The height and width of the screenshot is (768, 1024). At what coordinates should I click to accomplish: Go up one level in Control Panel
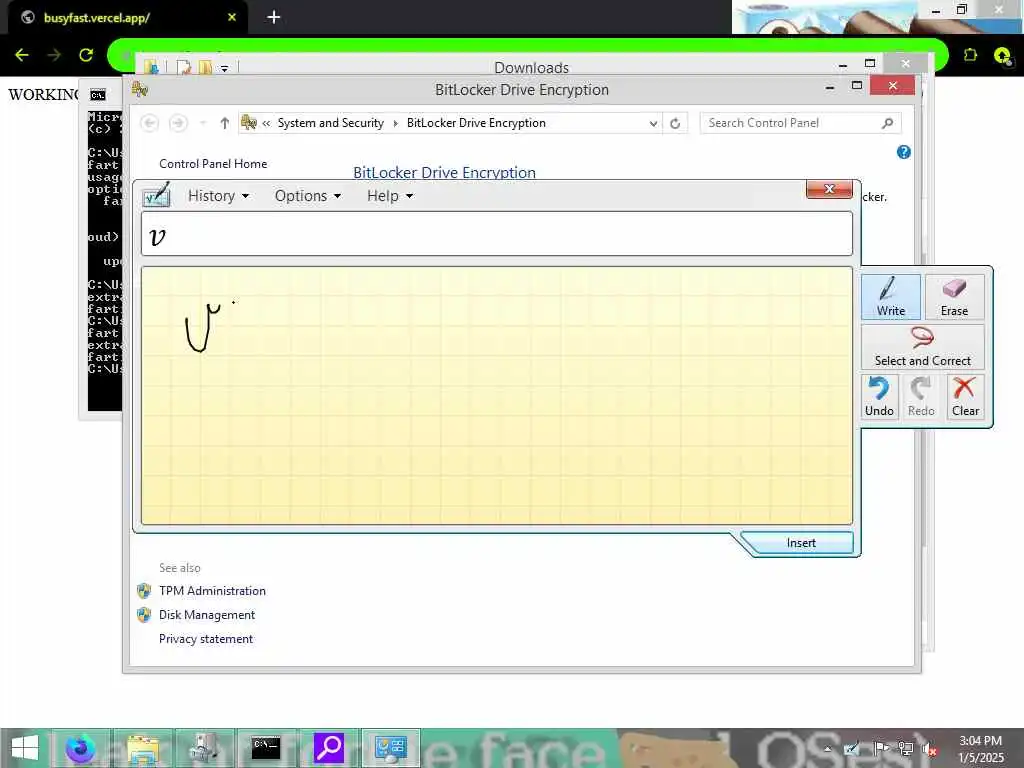click(x=225, y=123)
